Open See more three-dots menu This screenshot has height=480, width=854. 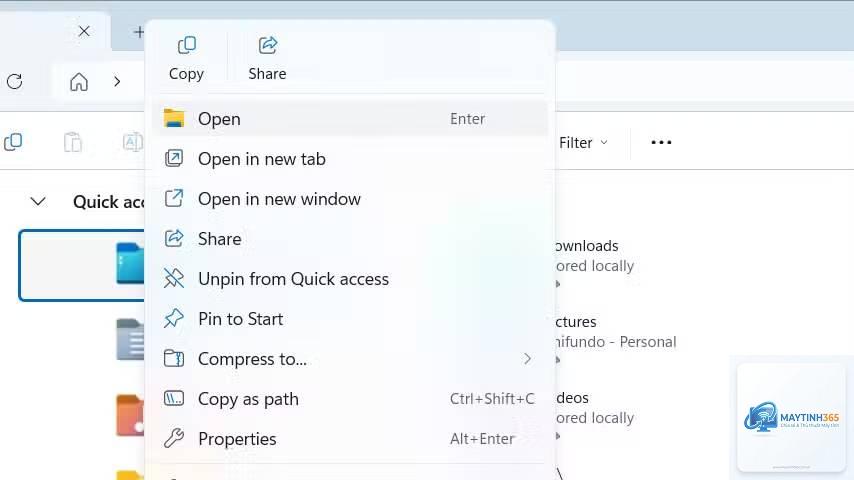pos(661,142)
